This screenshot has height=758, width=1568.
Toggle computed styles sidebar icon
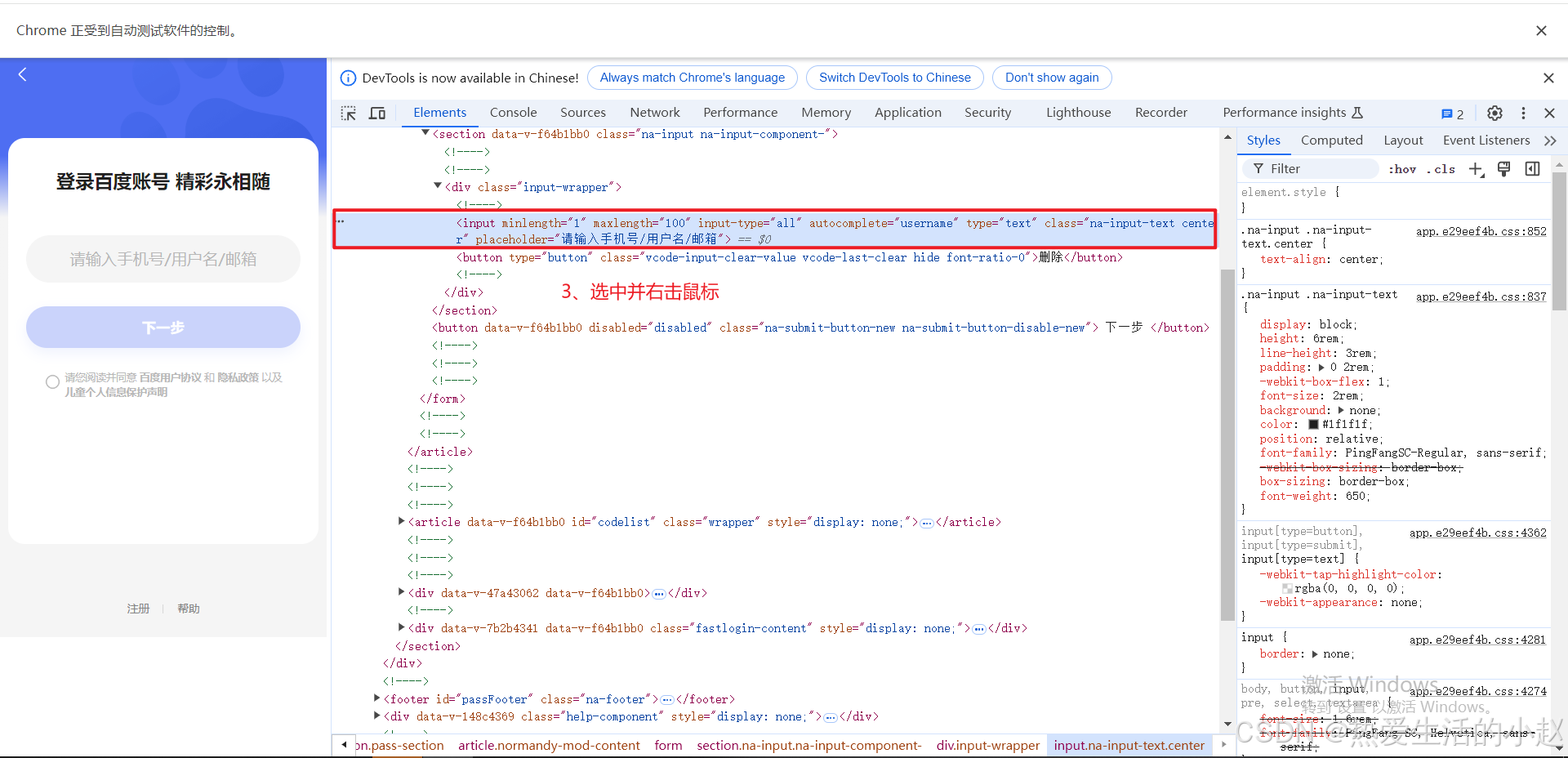tap(1532, 169)
